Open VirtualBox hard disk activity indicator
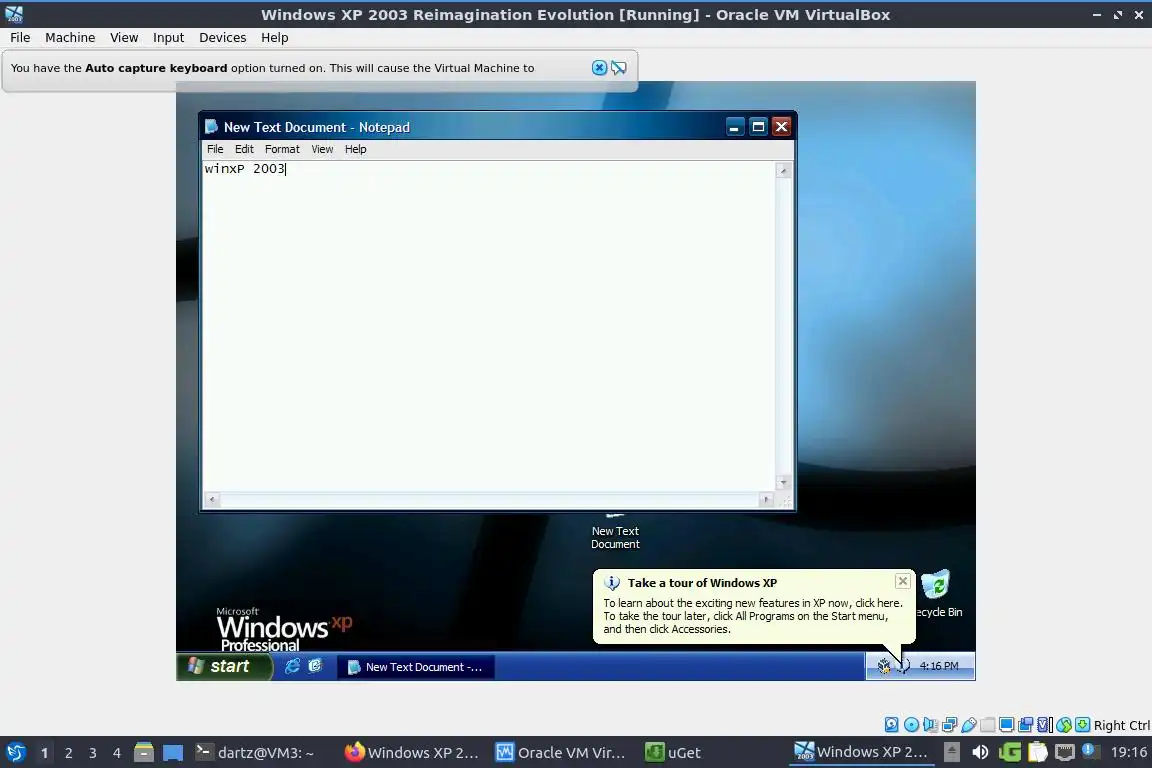 891,725
